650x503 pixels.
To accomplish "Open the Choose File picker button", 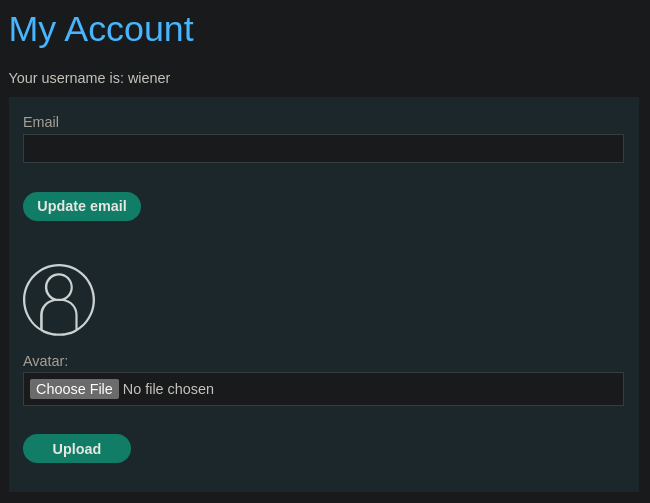I will click(x=74, y=389).
